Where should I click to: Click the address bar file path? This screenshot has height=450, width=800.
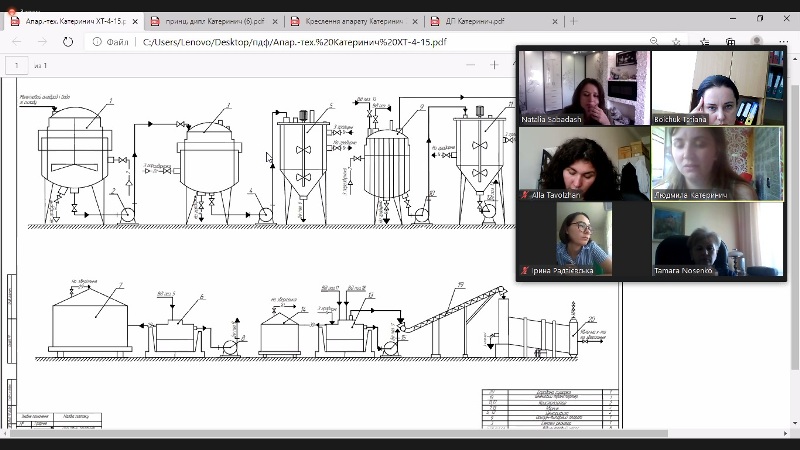pyautogui.click(x=300, y=42)
